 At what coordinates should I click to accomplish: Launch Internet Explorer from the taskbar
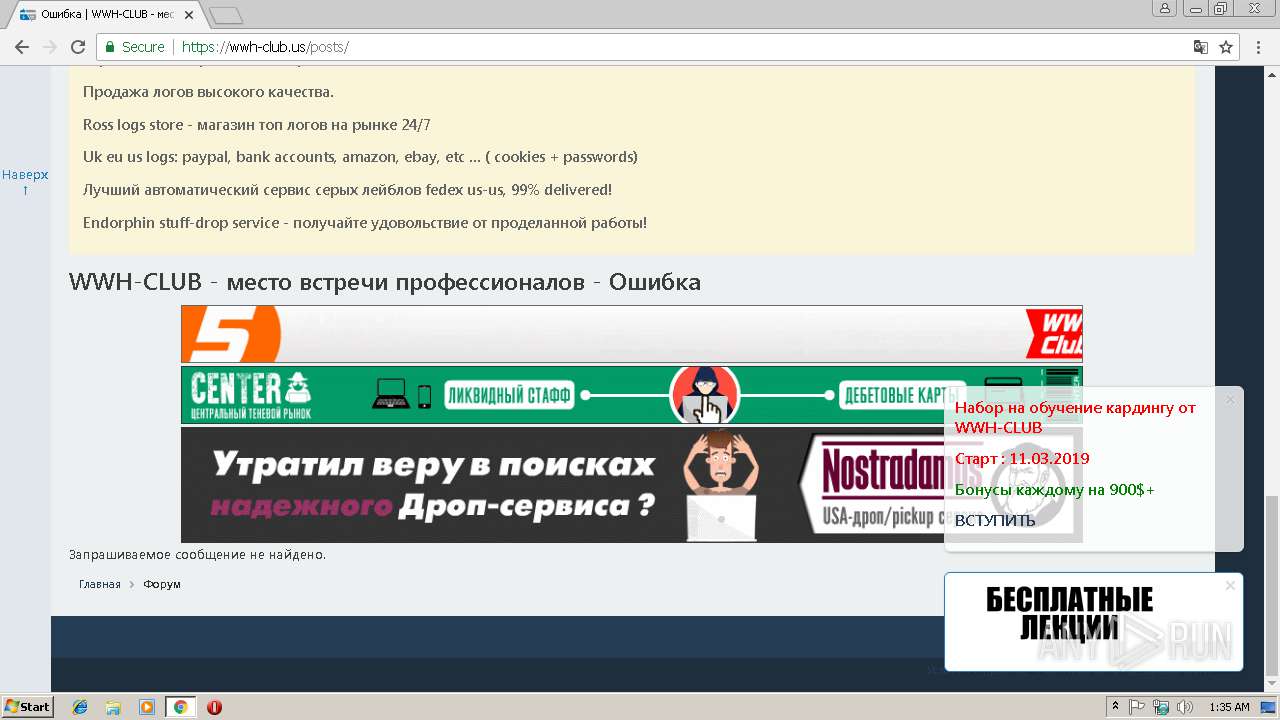(80, 707)
